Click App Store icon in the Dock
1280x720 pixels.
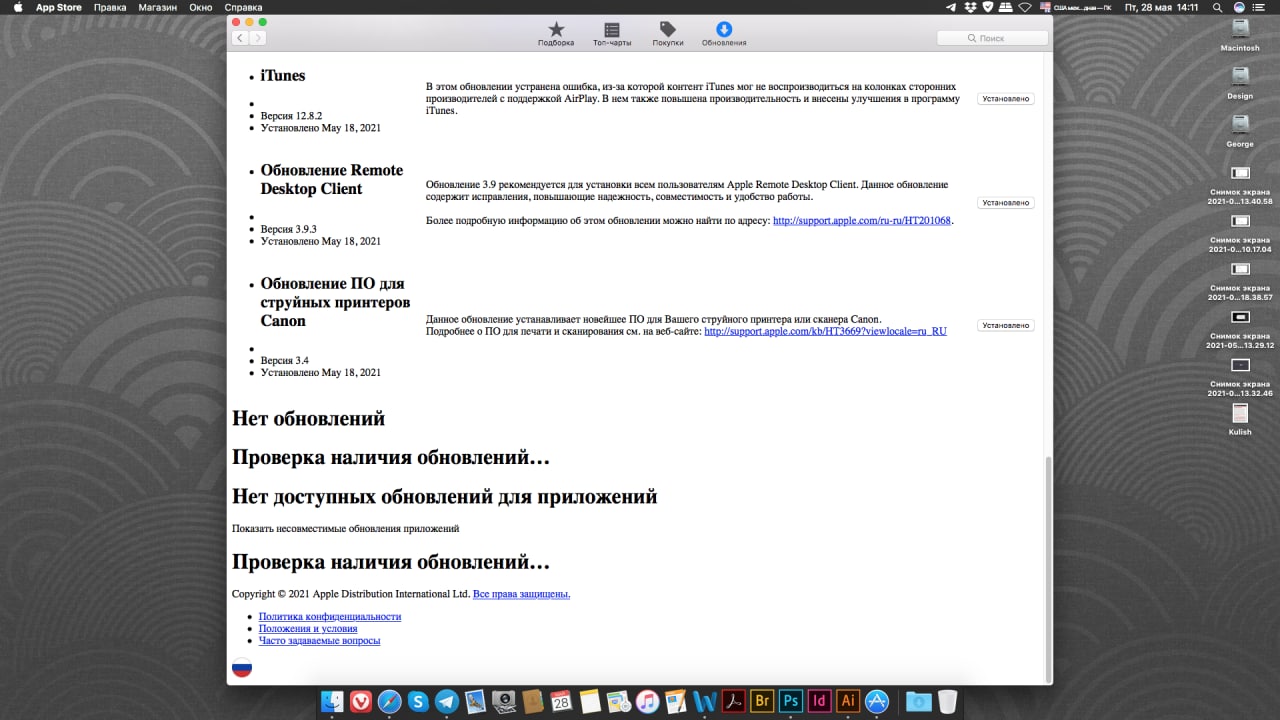coord(877,701)
